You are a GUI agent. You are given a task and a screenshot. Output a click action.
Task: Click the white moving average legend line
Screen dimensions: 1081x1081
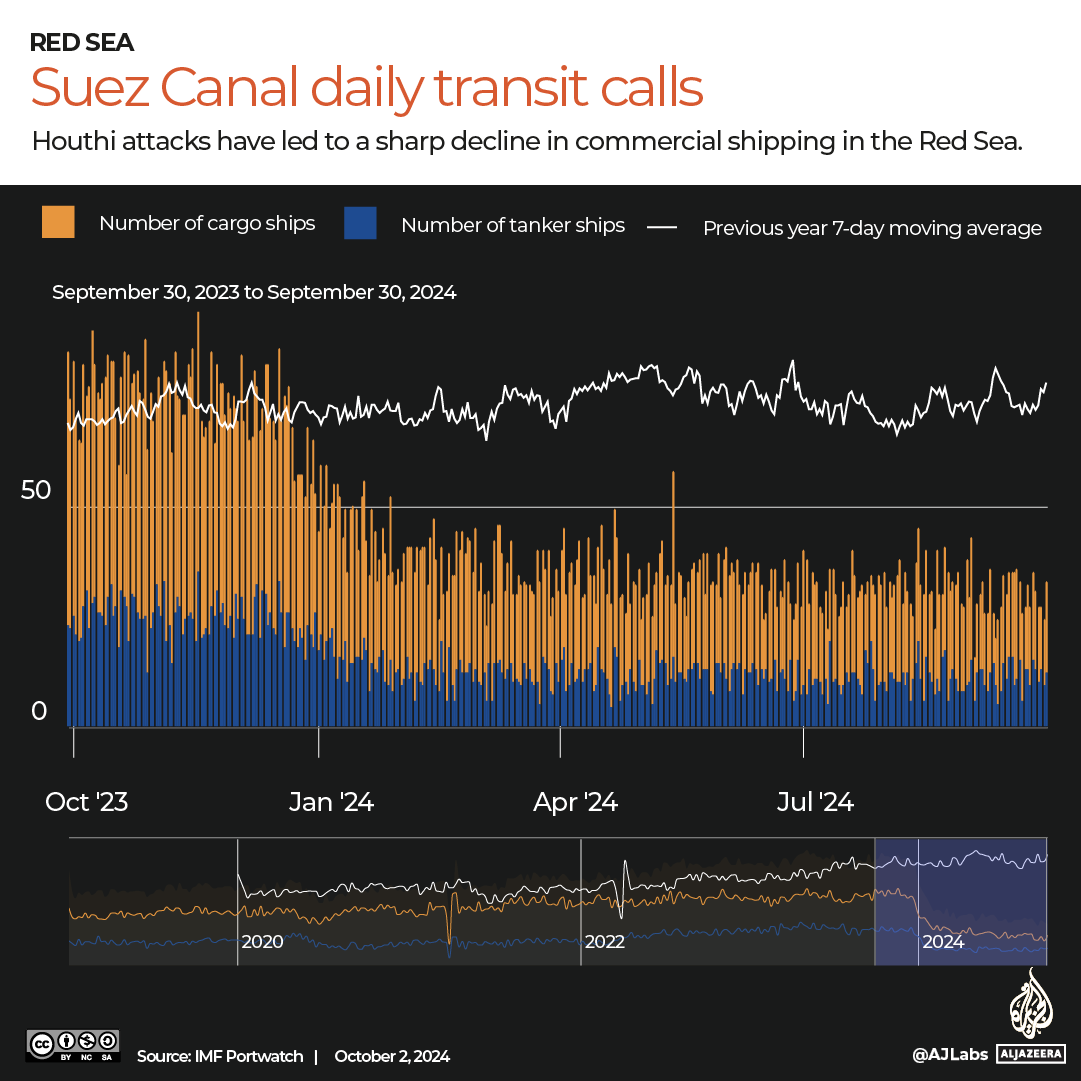[x=661, y=228]
